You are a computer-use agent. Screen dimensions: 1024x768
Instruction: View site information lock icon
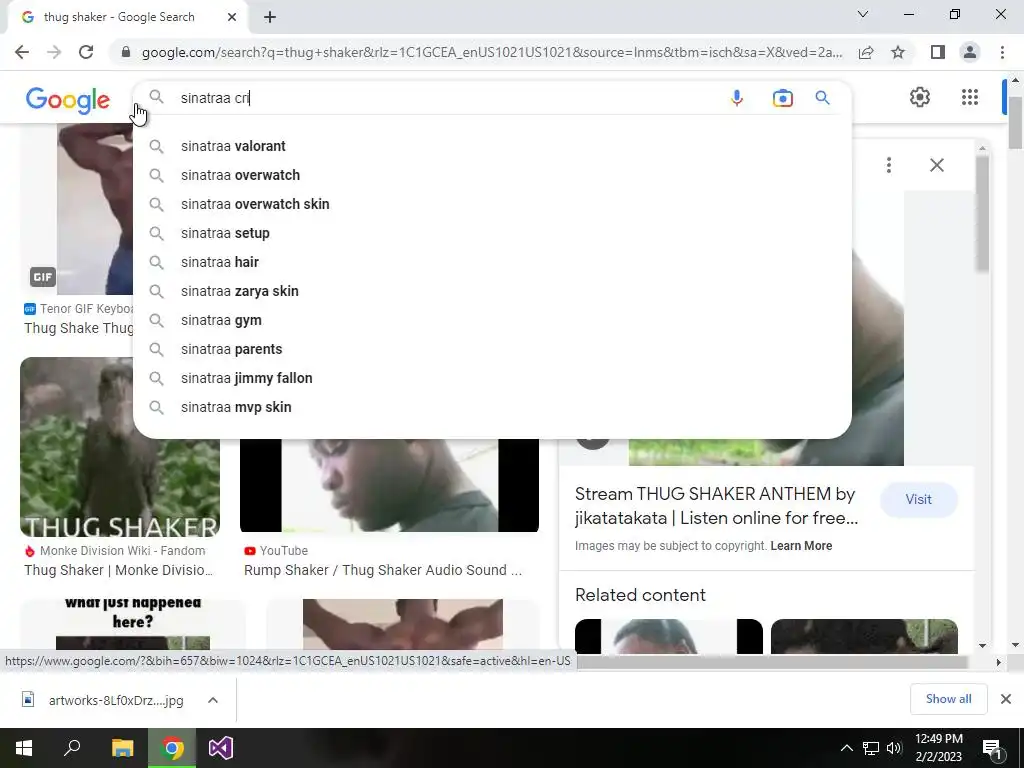[x=125, y=52]
